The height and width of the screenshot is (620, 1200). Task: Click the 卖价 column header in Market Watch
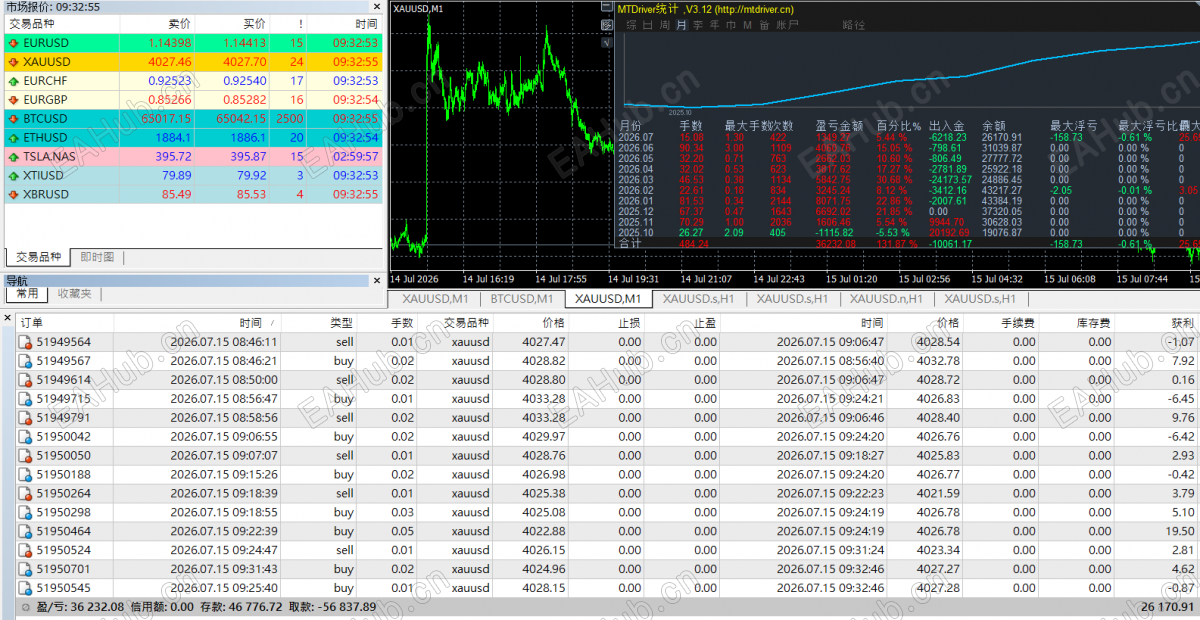click(179, 24)
